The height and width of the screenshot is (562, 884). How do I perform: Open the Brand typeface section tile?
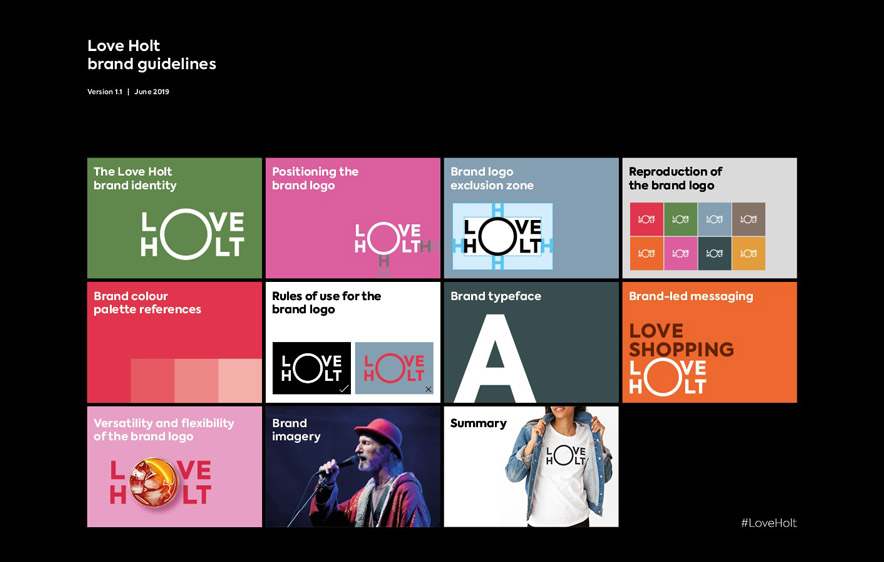click(531, 342)
